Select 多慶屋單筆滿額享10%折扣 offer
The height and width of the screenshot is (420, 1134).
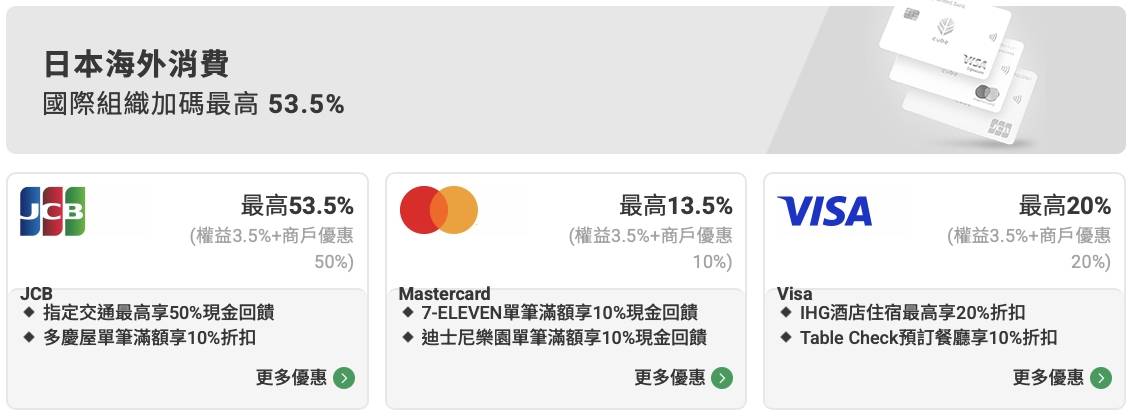150,338
